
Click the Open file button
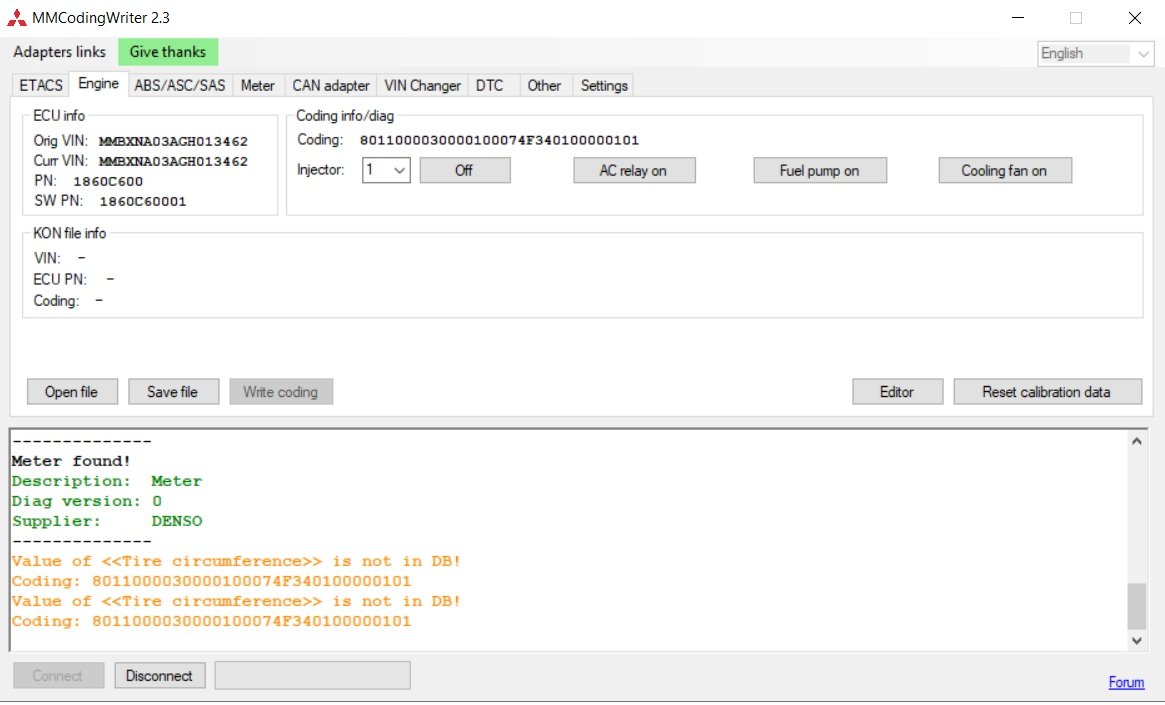(72, 392)
